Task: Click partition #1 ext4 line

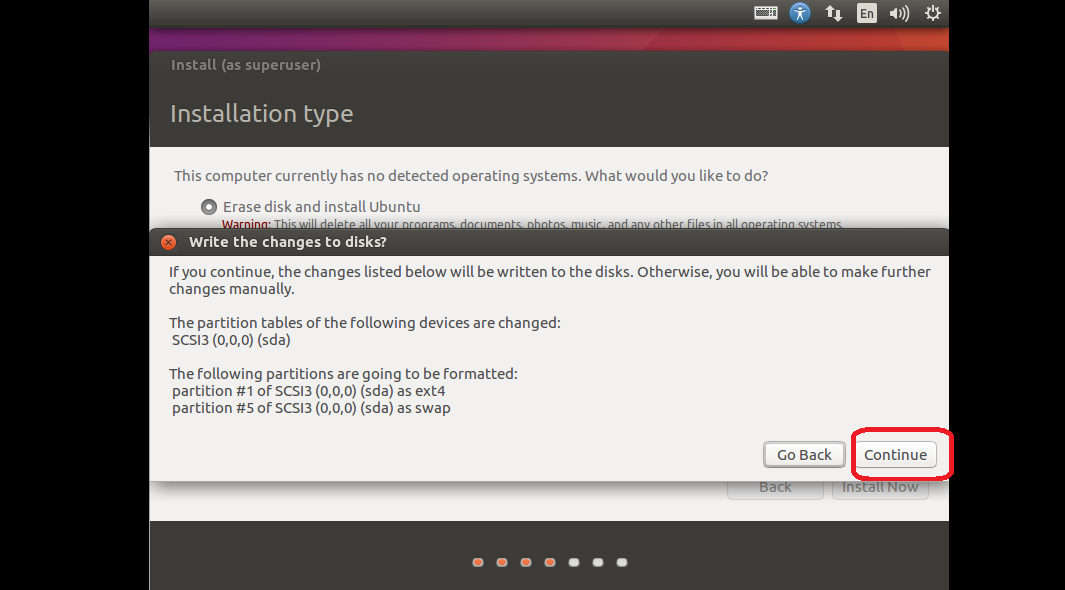Action: 308,391
